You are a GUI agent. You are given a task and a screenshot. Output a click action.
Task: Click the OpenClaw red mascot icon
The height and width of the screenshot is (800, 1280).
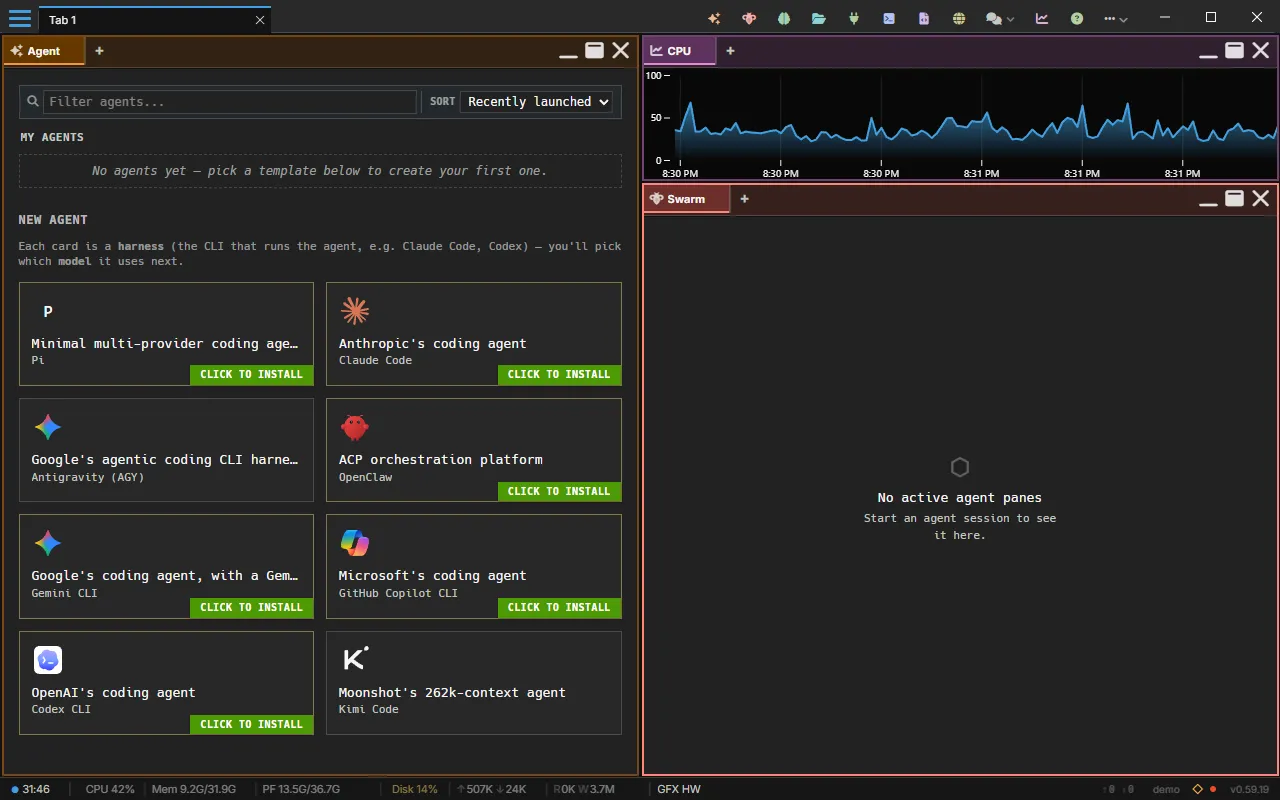354,428
